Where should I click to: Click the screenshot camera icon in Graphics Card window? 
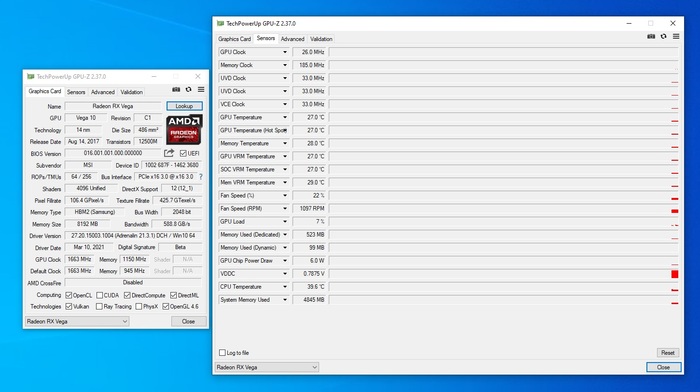(x=176, y=90)
